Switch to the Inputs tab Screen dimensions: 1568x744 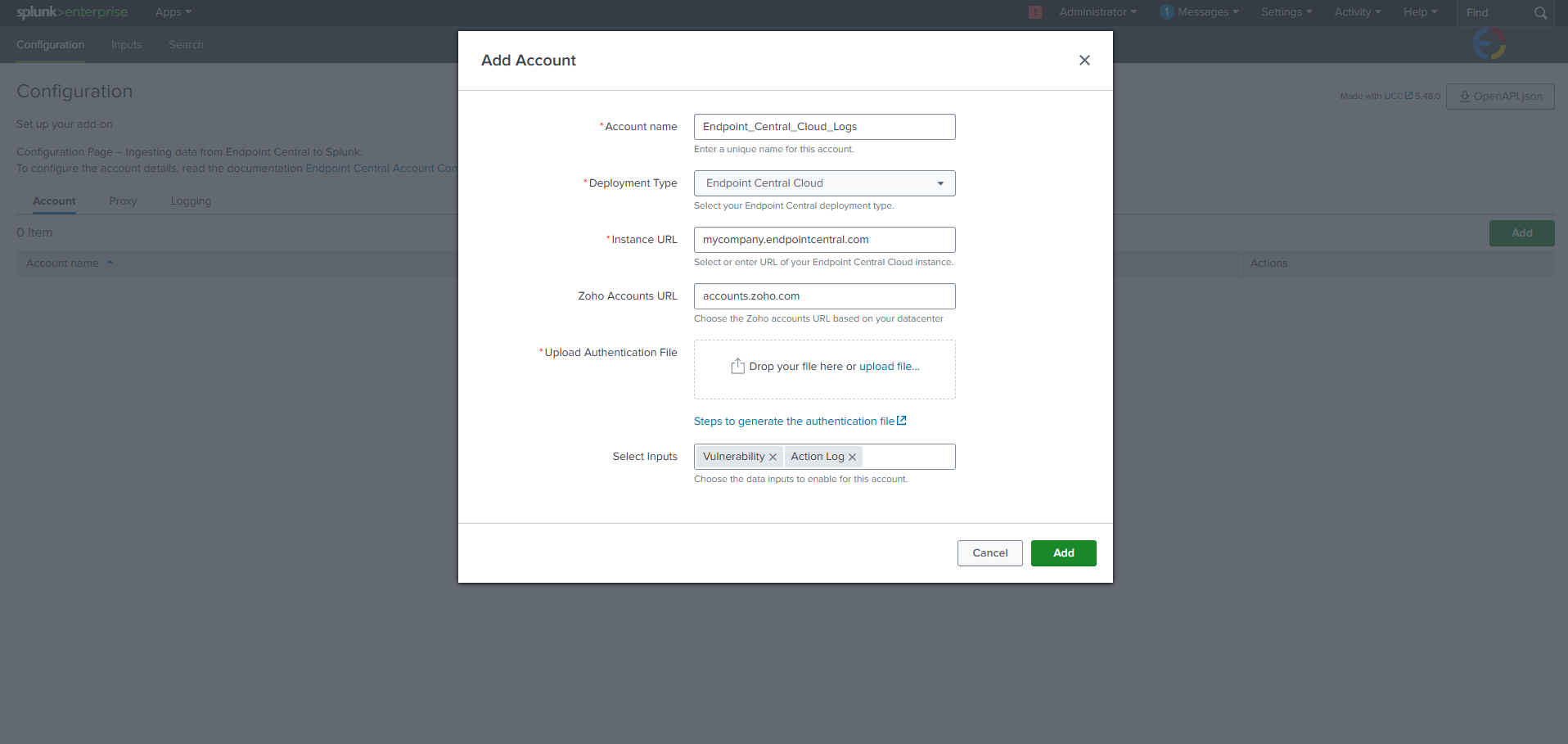coord(126,45)
